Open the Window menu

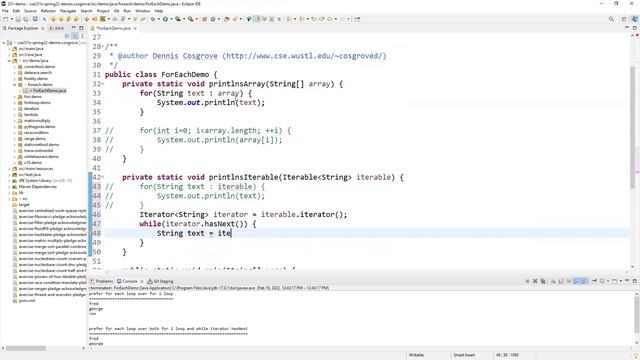[142, 11]
